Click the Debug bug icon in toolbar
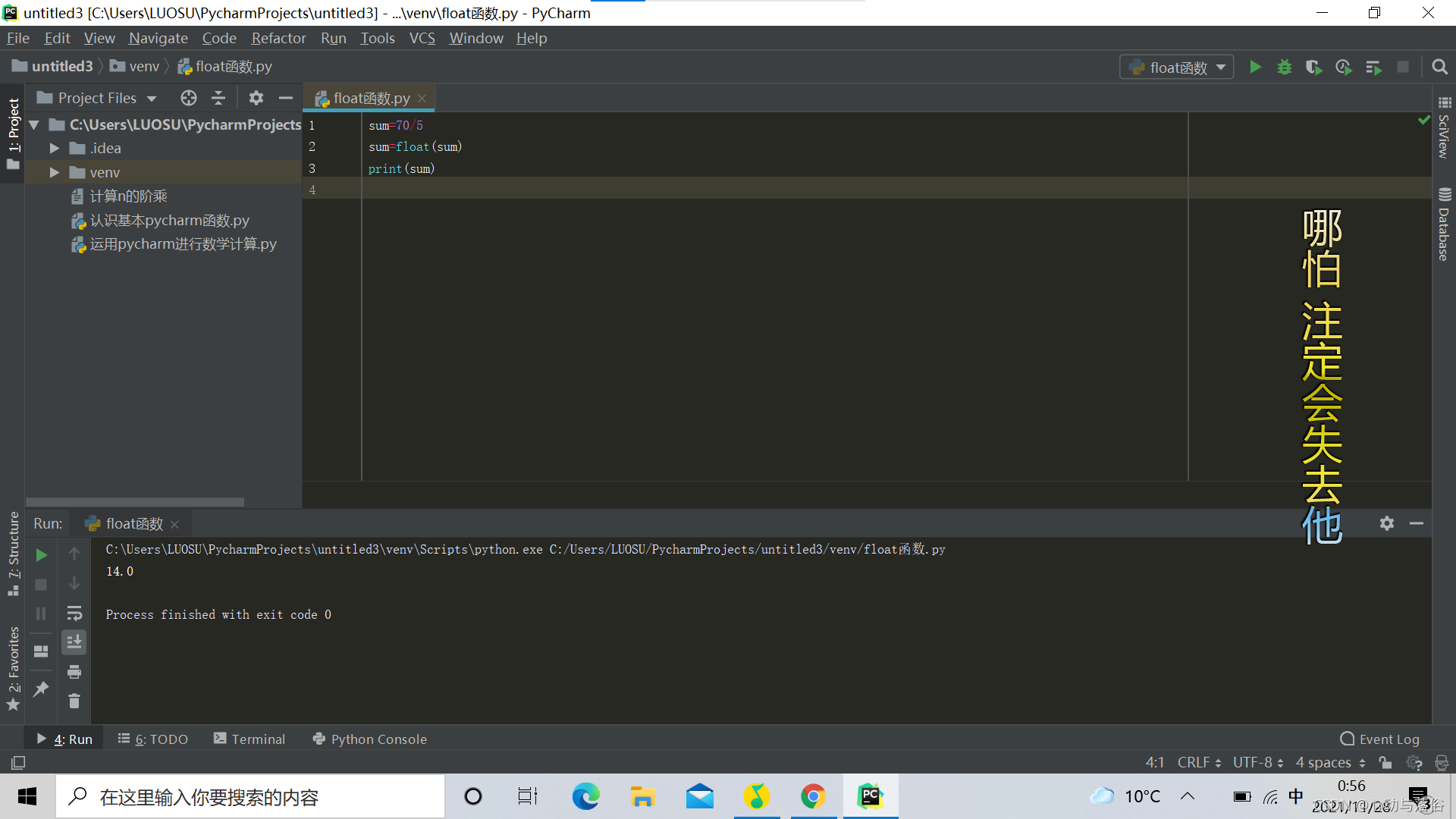The image size is (1456, 819). (1284, 67)
